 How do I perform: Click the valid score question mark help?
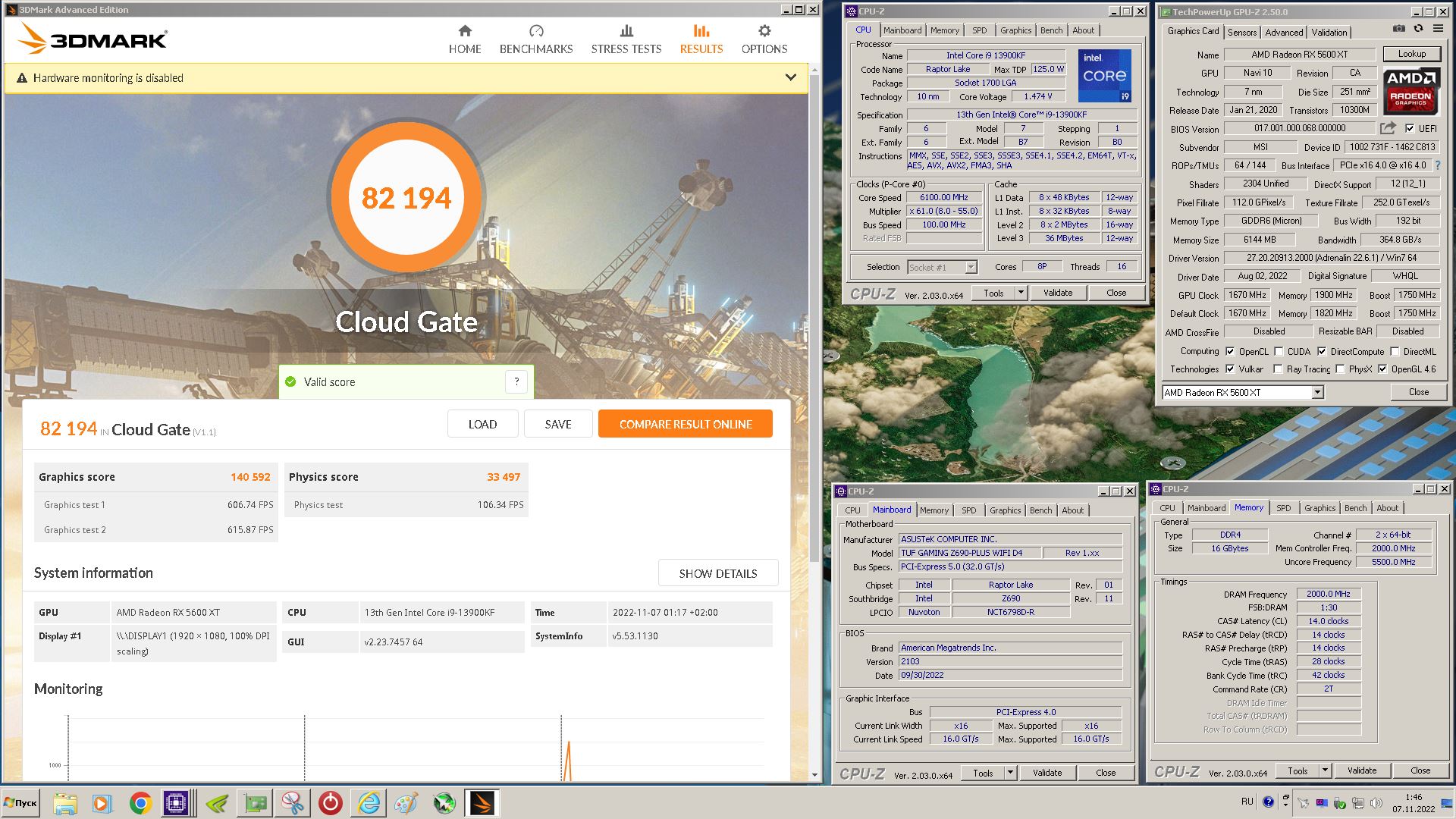tap(516, 381)
